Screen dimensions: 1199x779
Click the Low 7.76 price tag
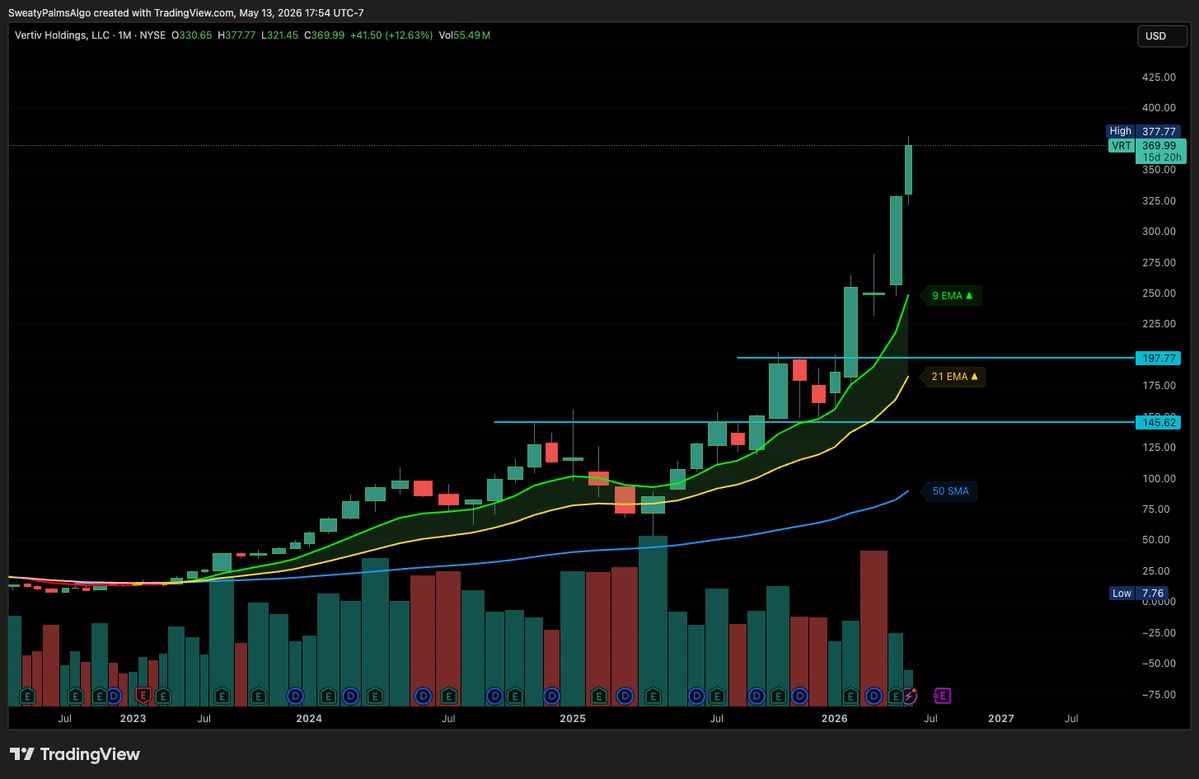pos(1139,593)
